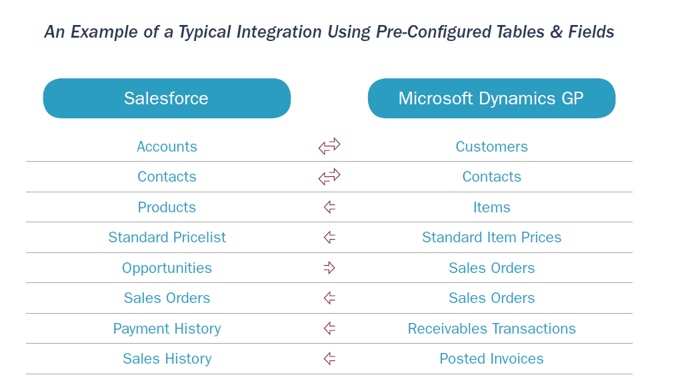Click Standard Pricelist entry
Image resolution: width=688 pixels, height=390 pixels.
167,237
